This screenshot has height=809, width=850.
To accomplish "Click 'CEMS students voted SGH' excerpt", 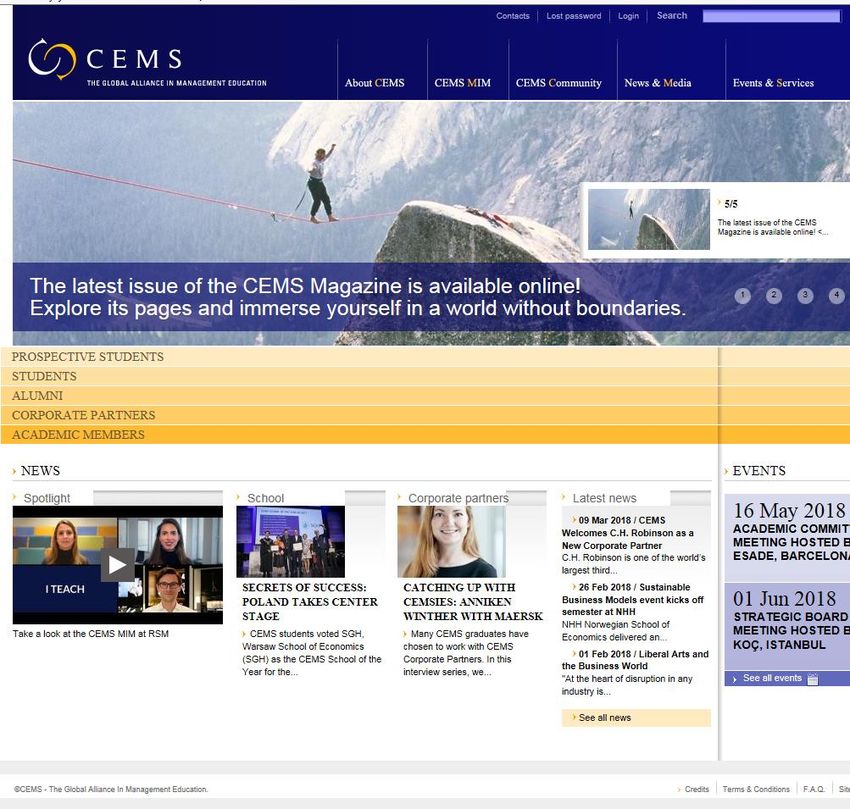I will tap(312, 653).
